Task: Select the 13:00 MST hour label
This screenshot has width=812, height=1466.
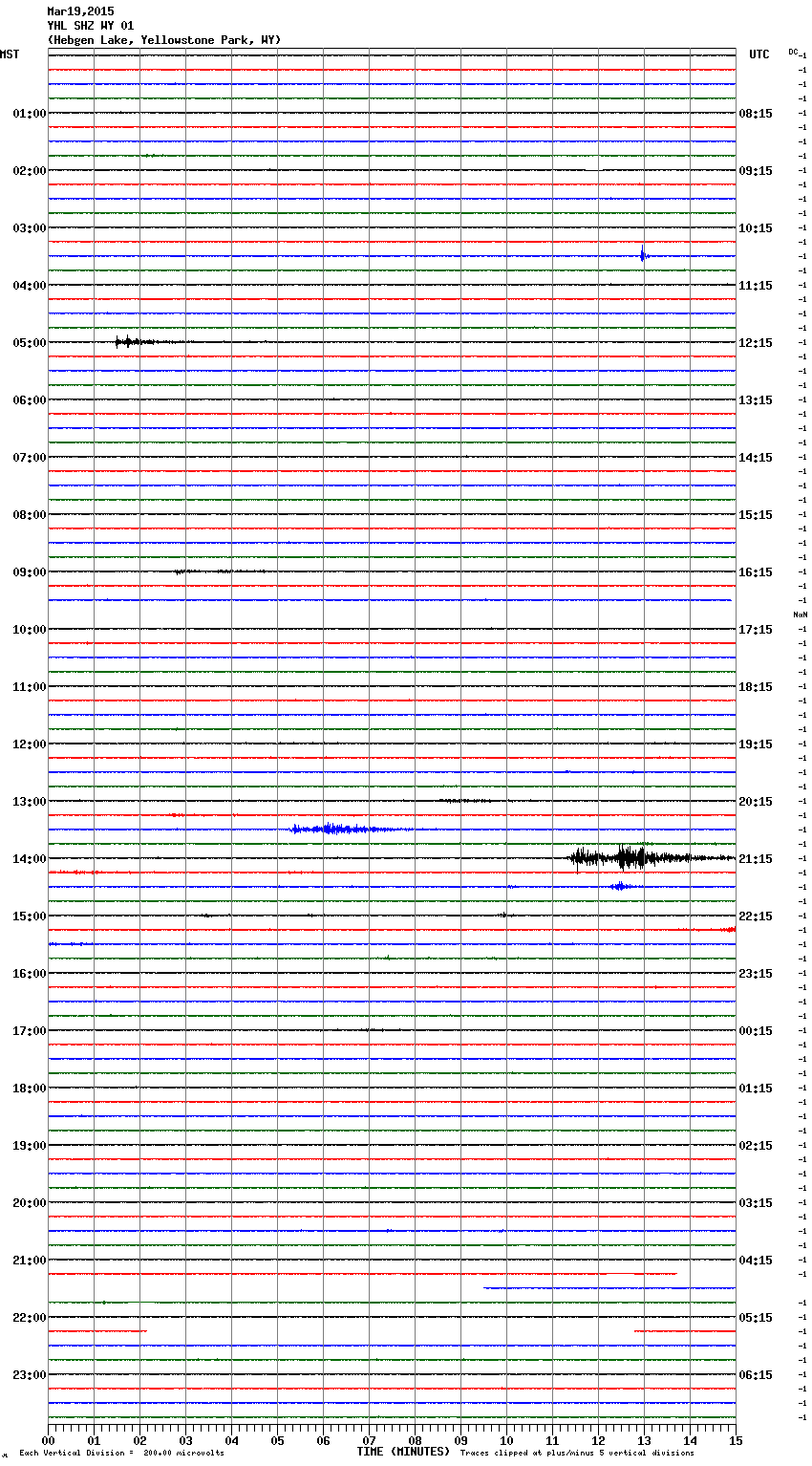Action: click(29, 802)
